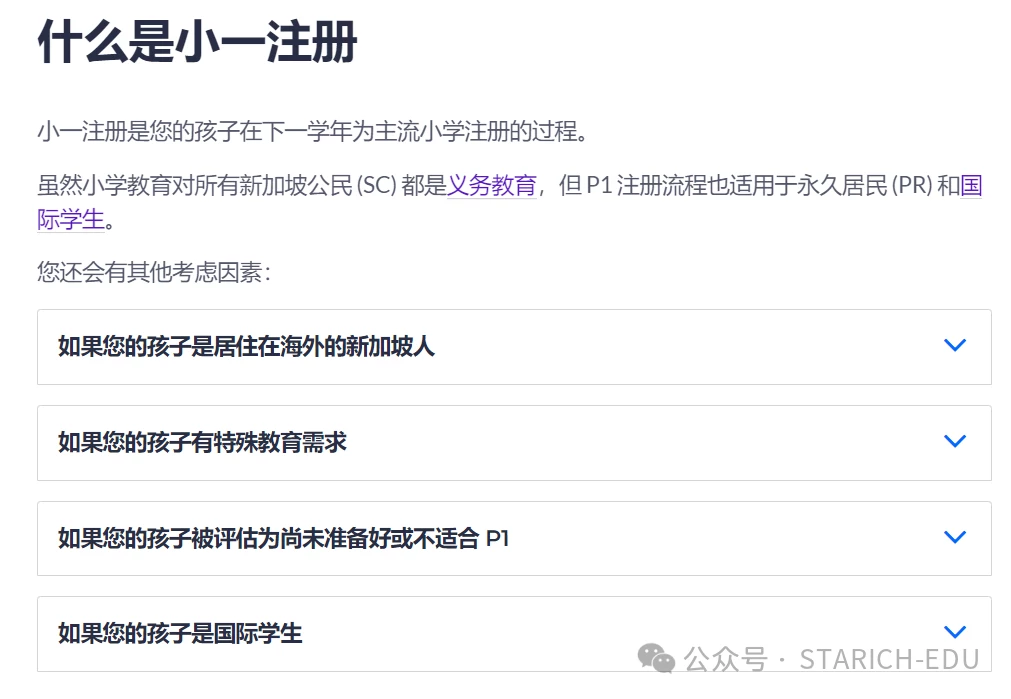Click chevron icon beside 特殊教育需求 row
This screenshot has height=699, width=1011.
coord(954,441)
